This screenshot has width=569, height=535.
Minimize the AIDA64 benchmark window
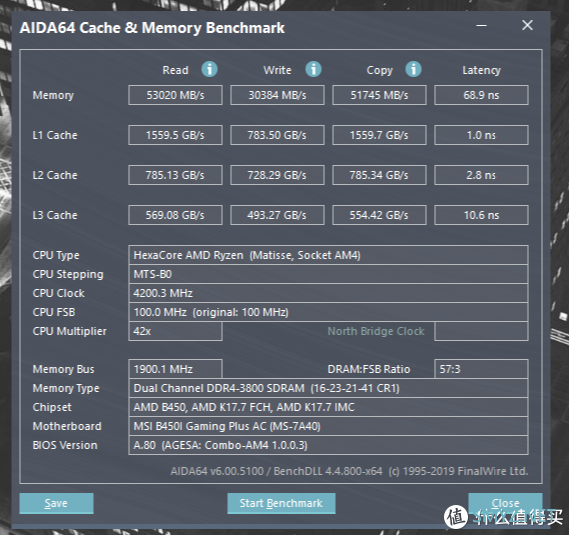(x=481, y=25)
